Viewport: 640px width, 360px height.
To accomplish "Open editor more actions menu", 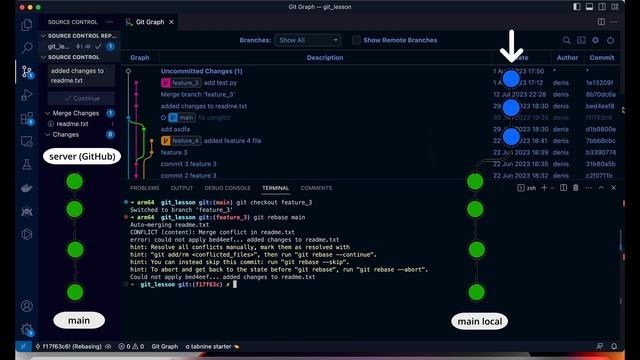I will [614, 22].
